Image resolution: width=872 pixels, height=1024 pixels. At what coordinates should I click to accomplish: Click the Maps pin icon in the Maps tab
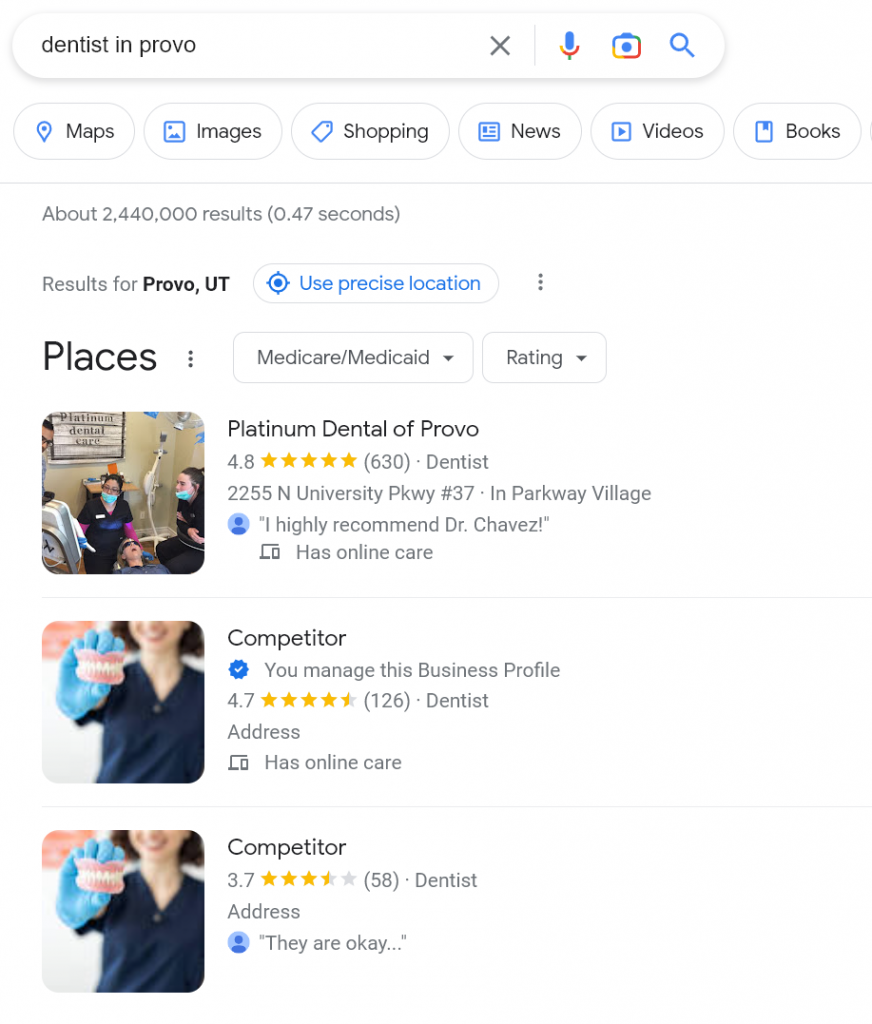click(44, 131)
